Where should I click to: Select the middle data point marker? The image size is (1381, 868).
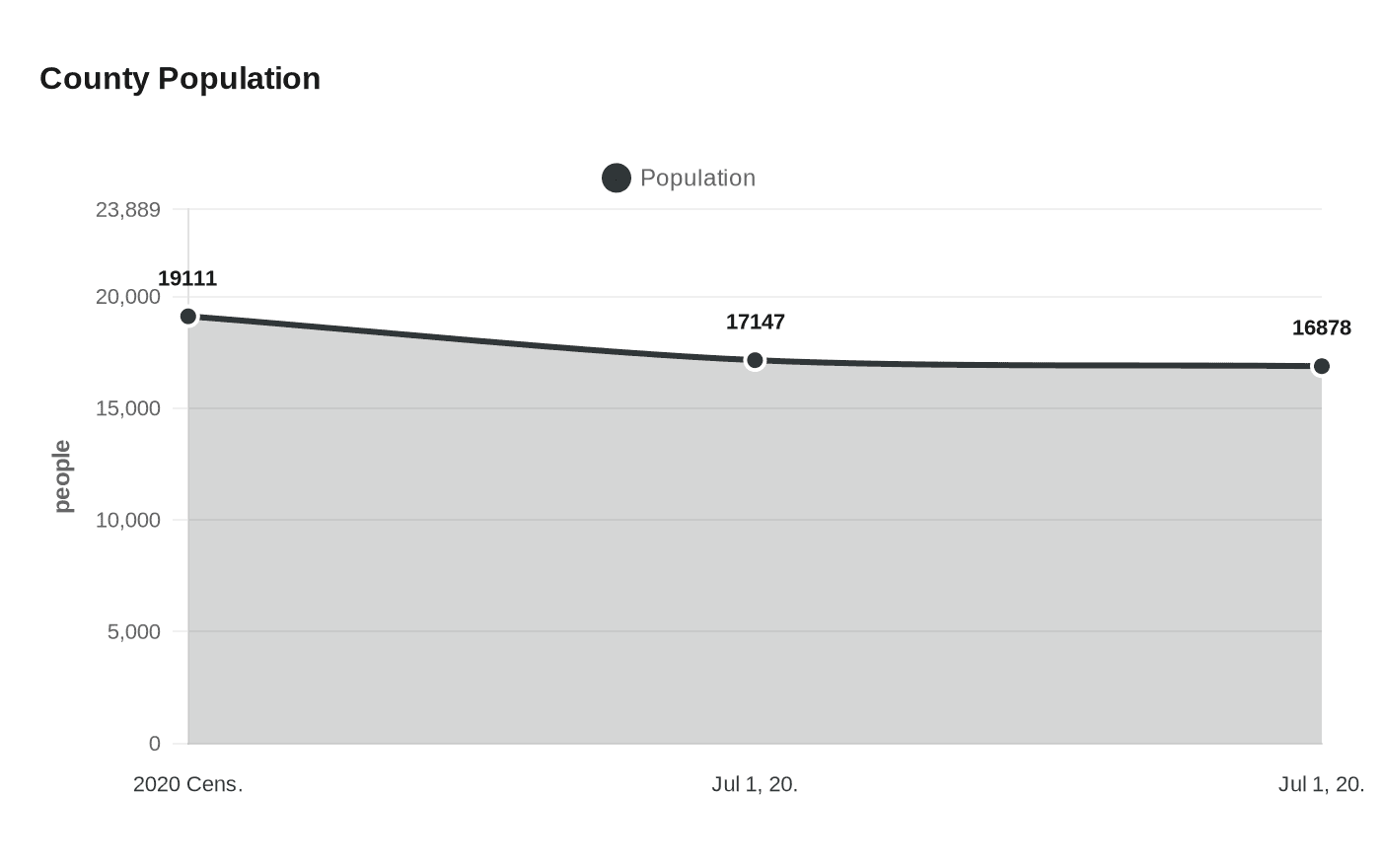(755, 361)
